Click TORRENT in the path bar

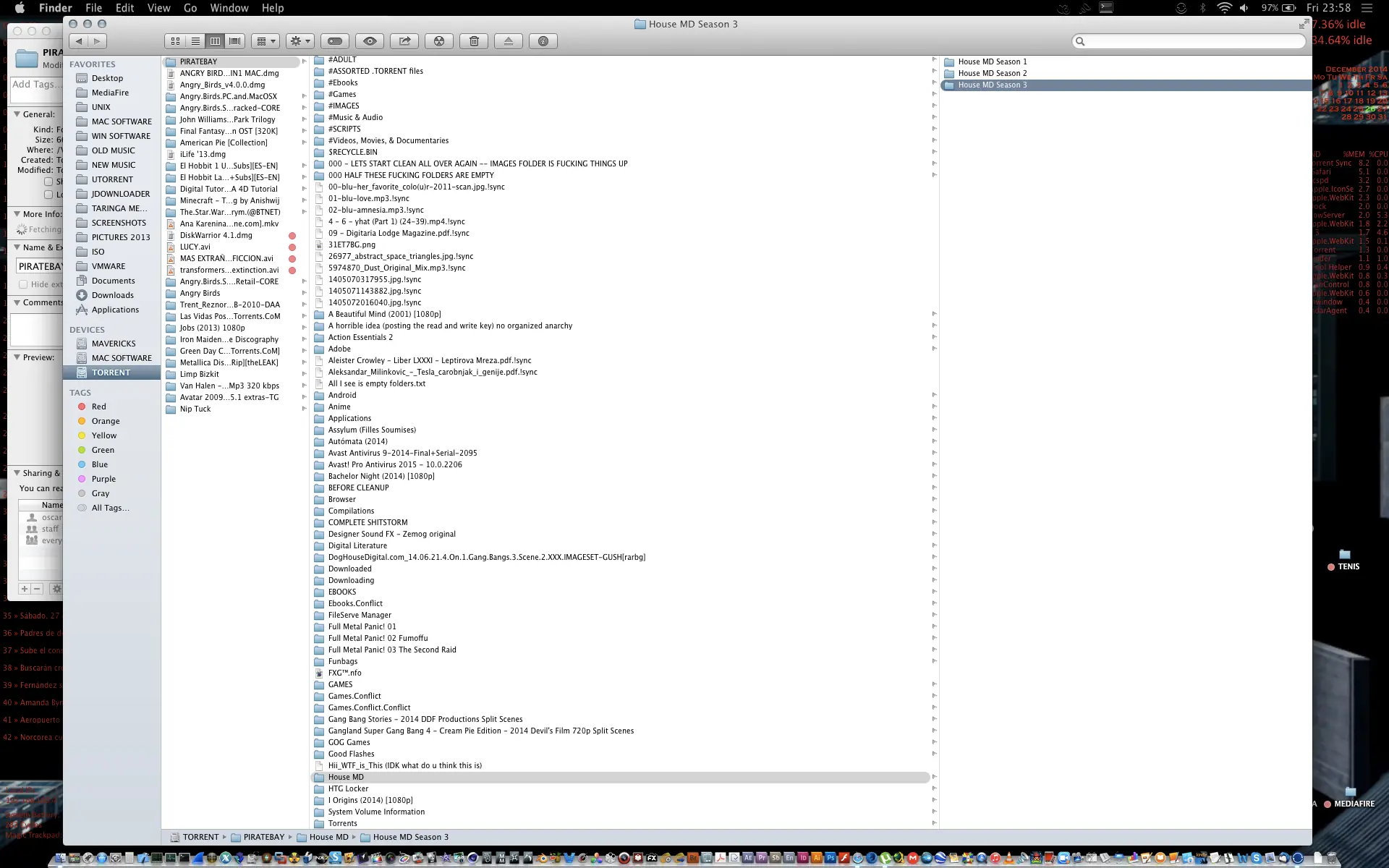coord(195,837)
